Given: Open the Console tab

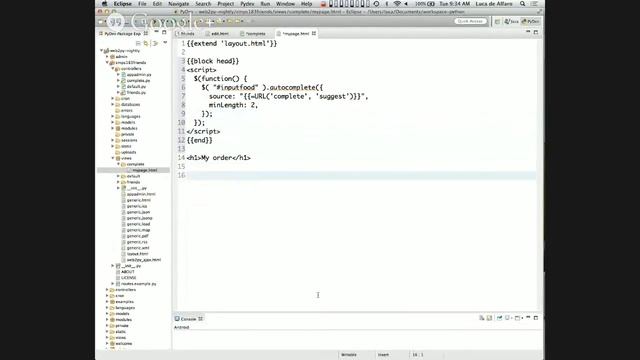Looking at the screenshot, I should coord(188,319).
